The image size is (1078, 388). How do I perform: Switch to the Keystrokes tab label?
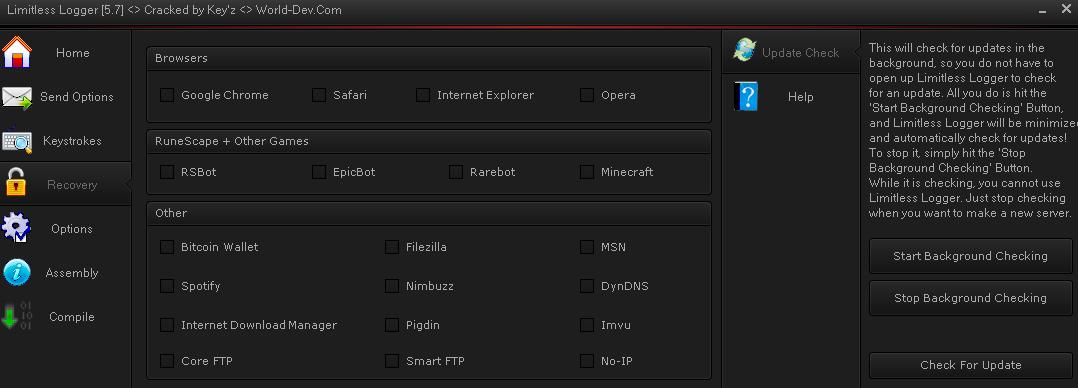(72, 141)
